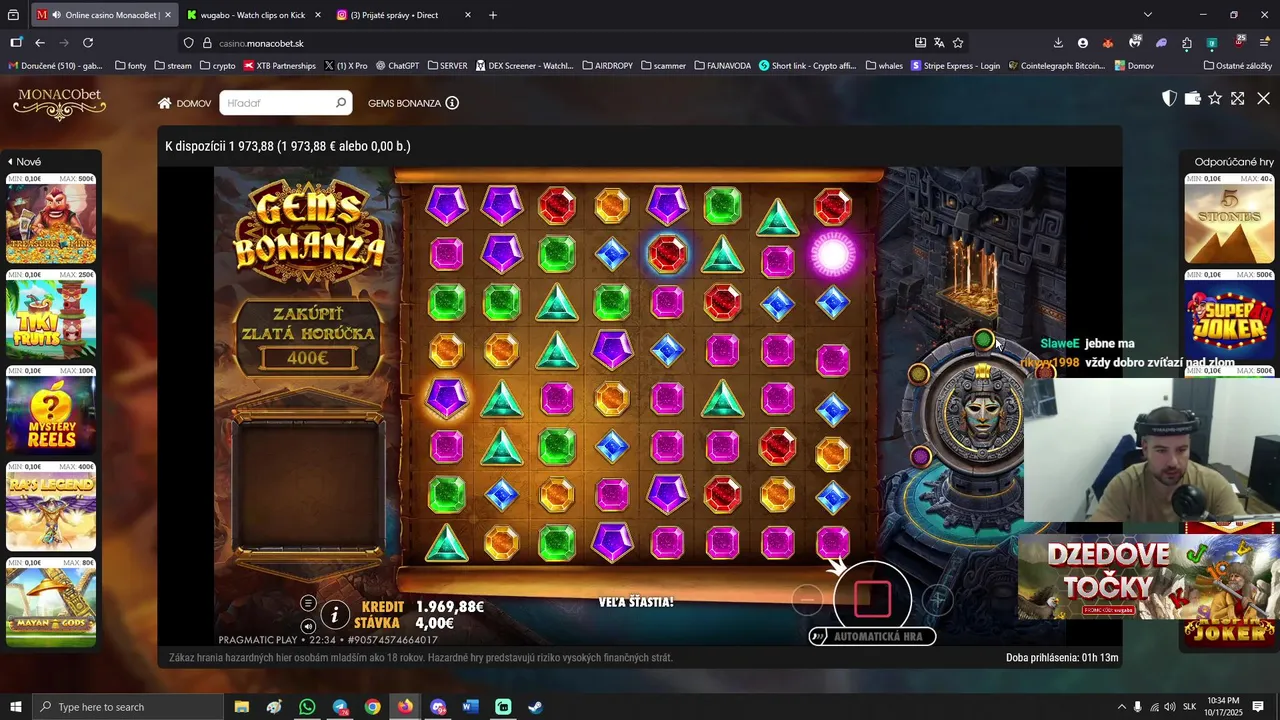The width and height of the screenshot is (1280, 720).
Task: Open the game info 'i' button
Action: [335, 615]
